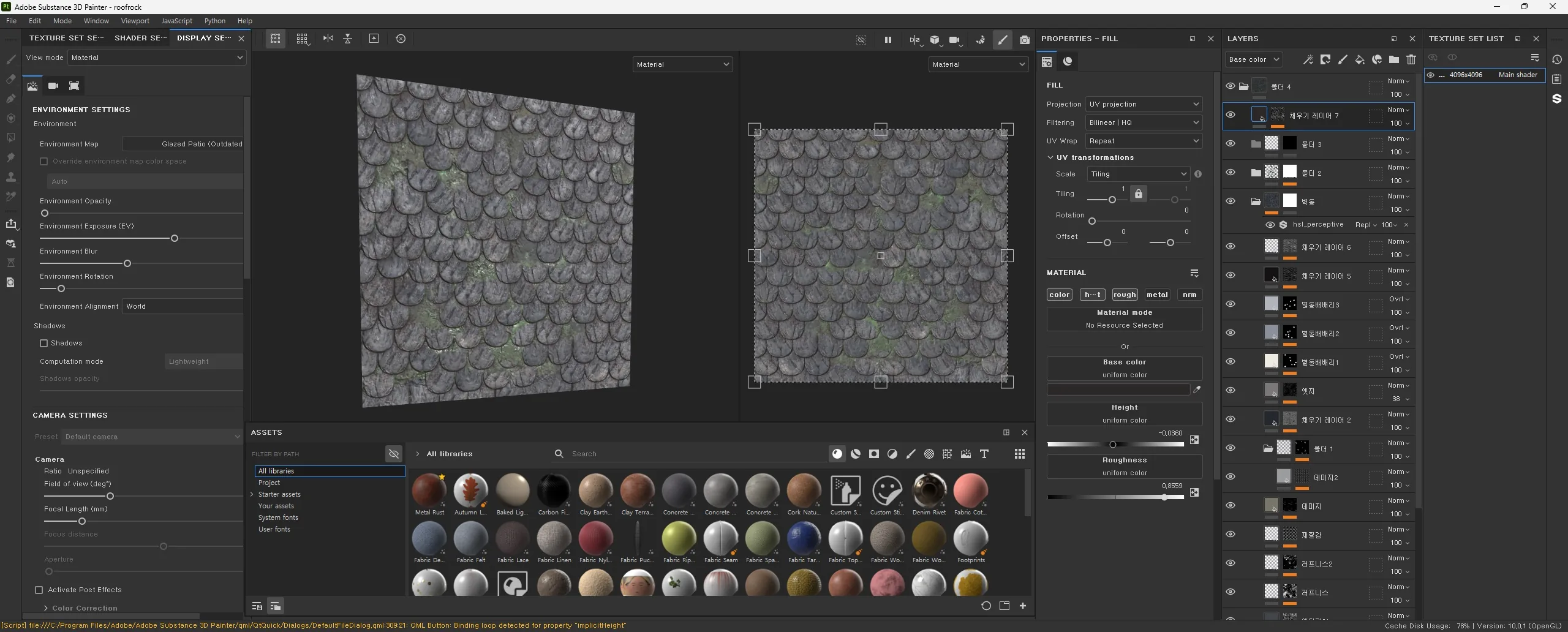The image size is (1568, 632).
Task: Switch the assets panel to grid view icon
Action: pos(1020,454)
